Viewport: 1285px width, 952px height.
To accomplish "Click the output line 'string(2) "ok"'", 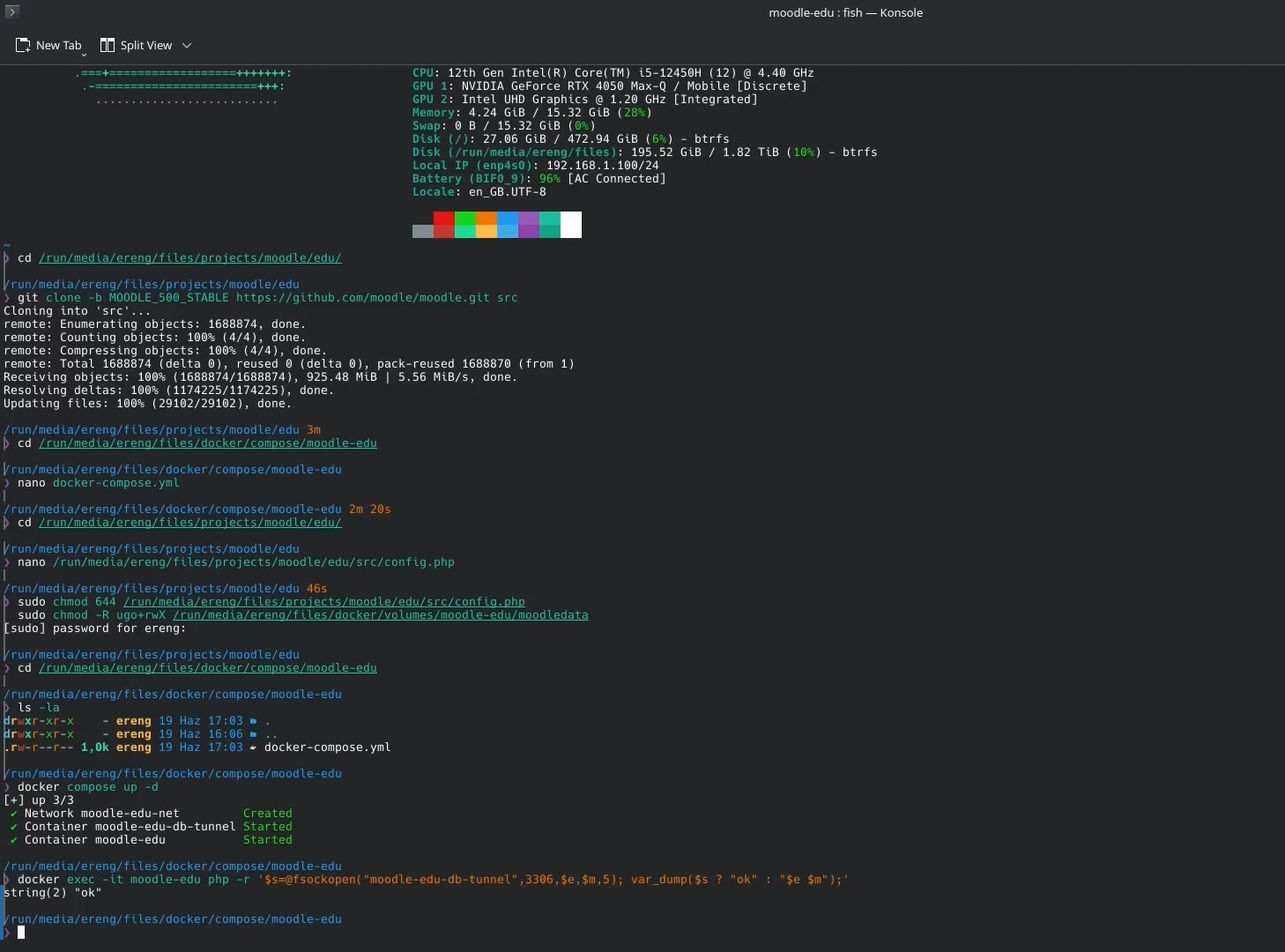I will coord(53,893).
